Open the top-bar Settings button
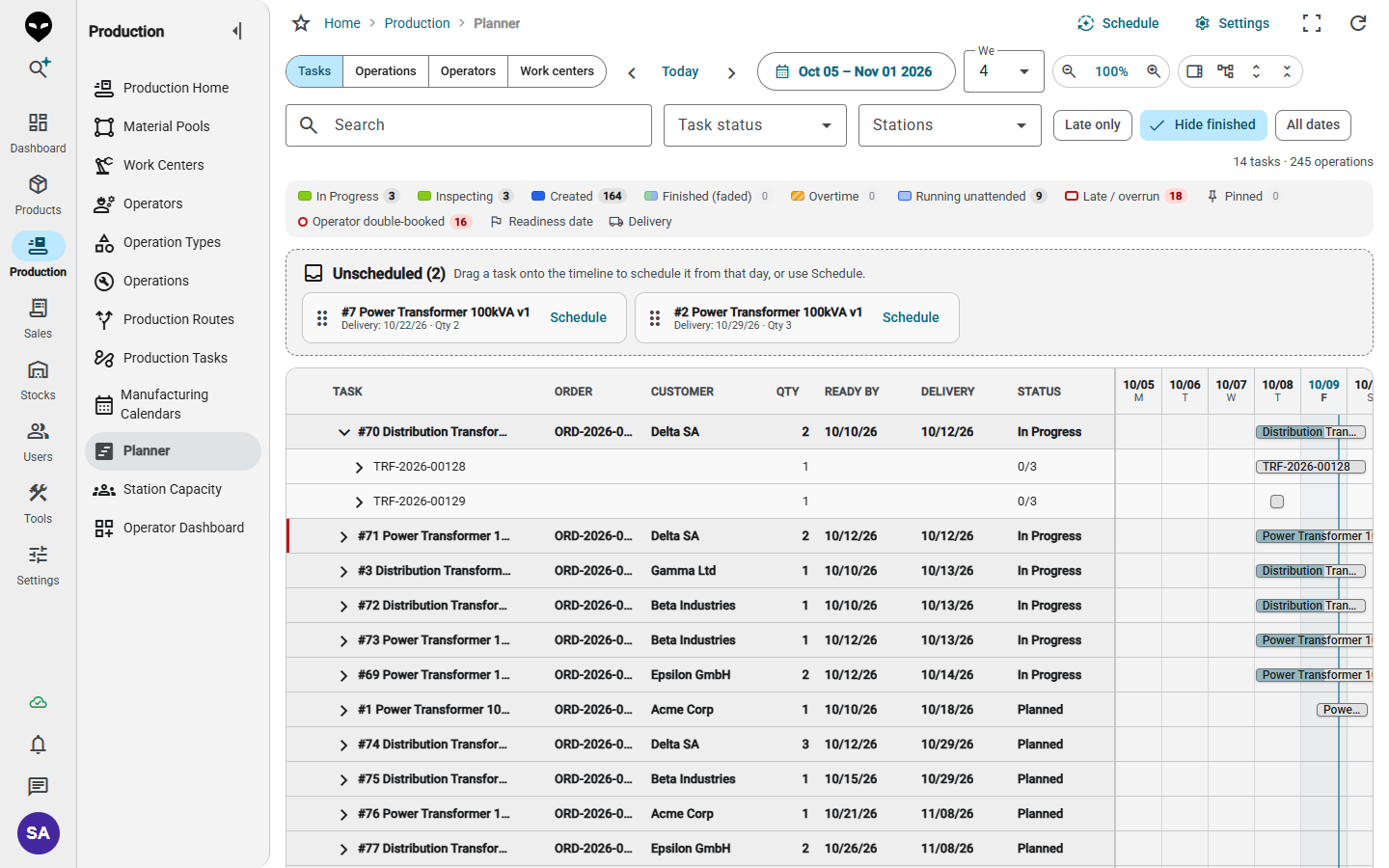Screen dimensions: 1389x868 [x=1232, y=23]
